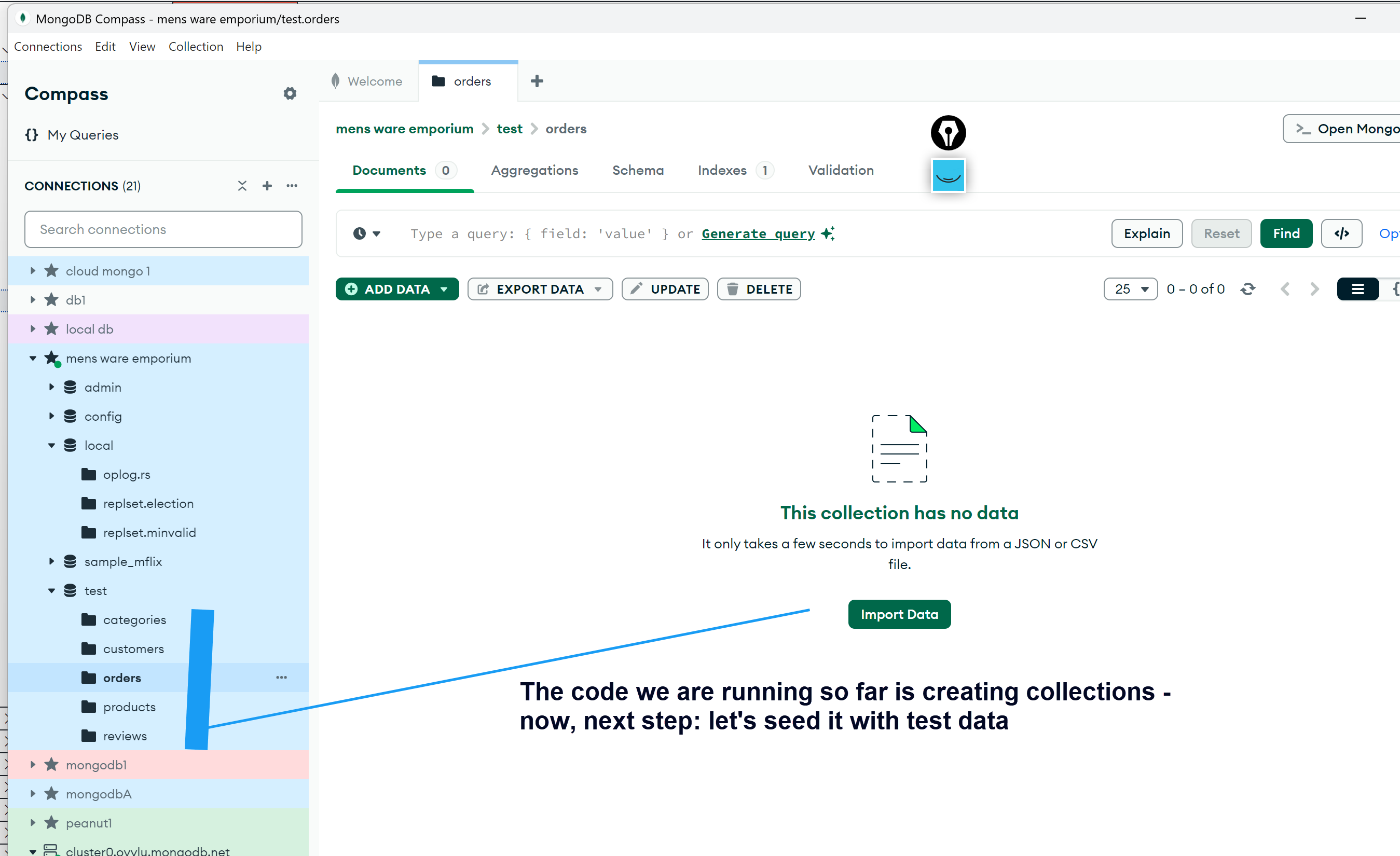Open the 25 per page dropdown

coord(1130,289)
